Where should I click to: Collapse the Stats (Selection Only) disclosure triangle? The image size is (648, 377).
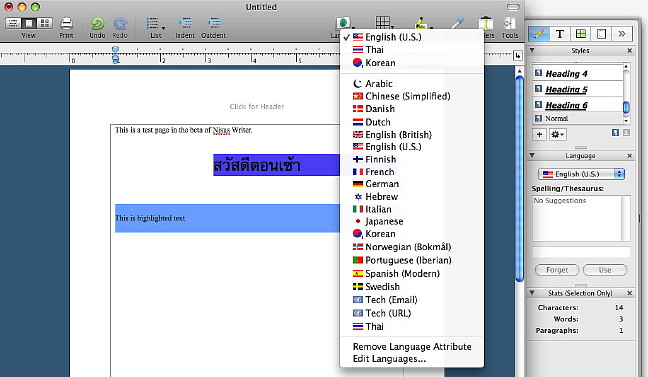(x=532, y=293)
